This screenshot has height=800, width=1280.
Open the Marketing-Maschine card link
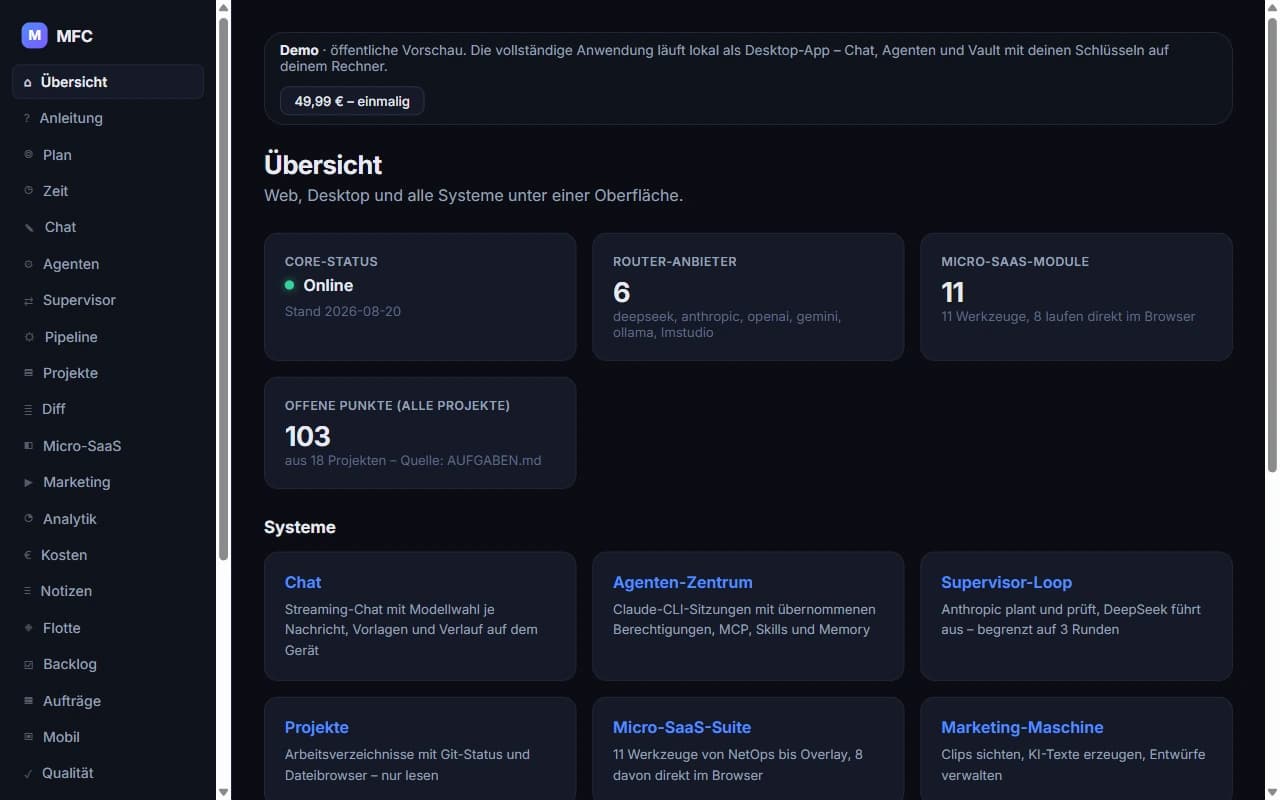click(x=1022, y=727)
